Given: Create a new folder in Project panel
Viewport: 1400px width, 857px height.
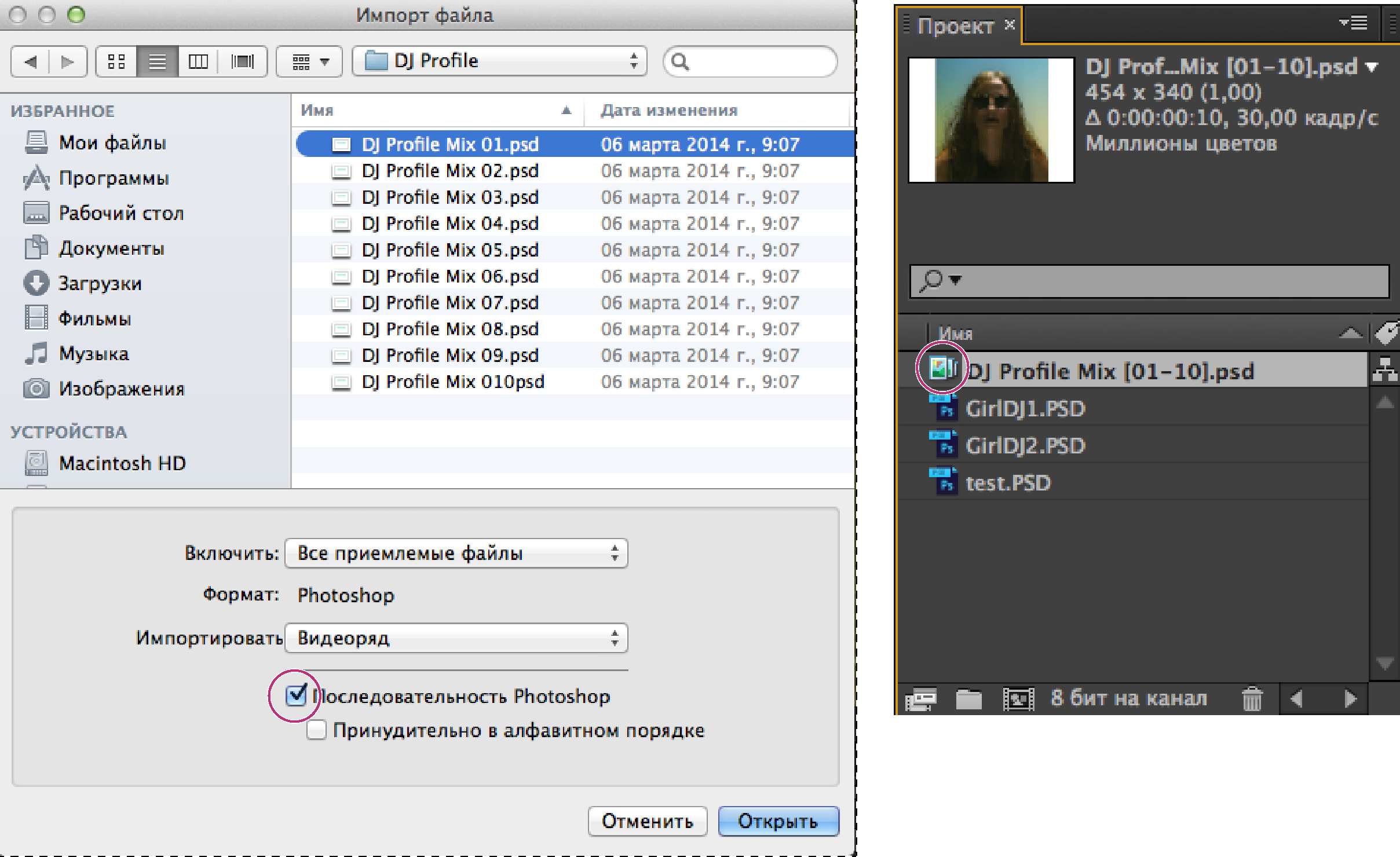Looking at the screenshot, I should [x=968, y=699].
